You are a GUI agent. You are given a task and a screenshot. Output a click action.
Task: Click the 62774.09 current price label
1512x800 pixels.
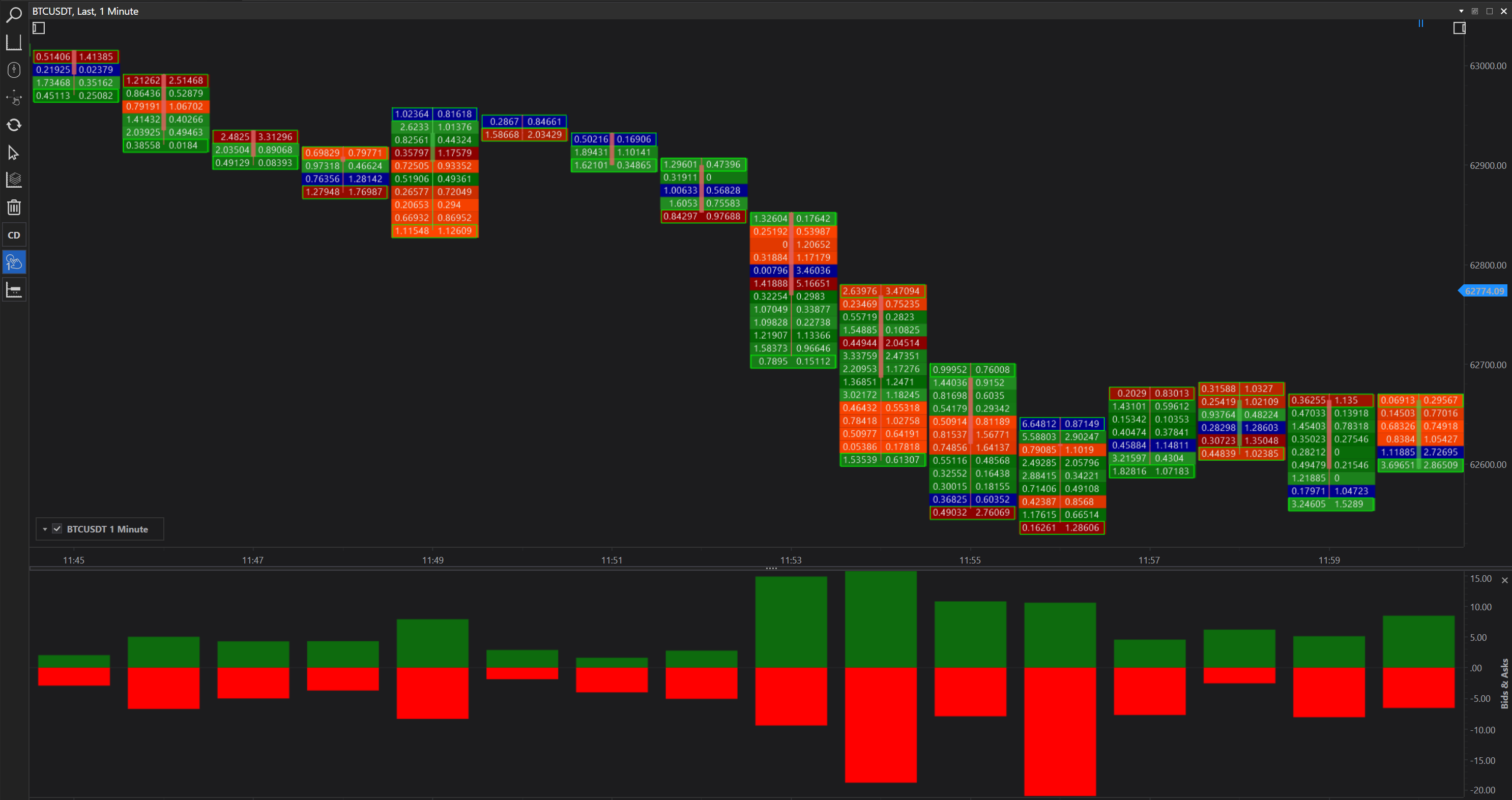[x=1484, y=291]
